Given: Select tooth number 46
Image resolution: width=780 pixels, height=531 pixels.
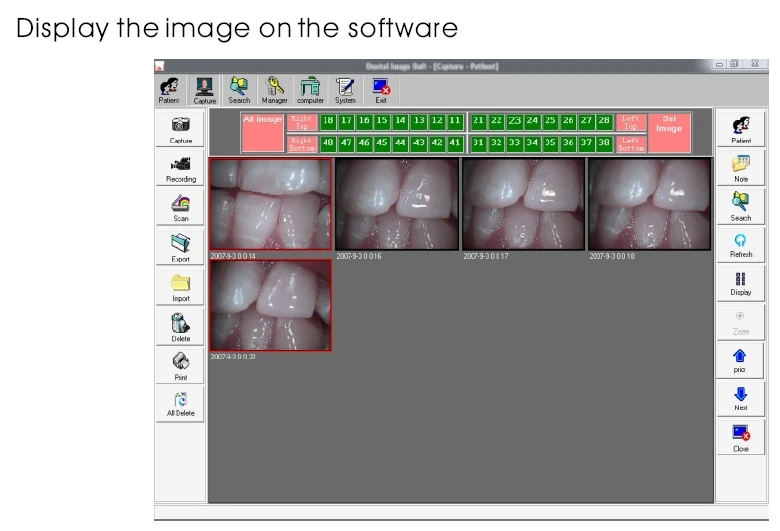Looking at the screenshot, I should click(364, 143).
